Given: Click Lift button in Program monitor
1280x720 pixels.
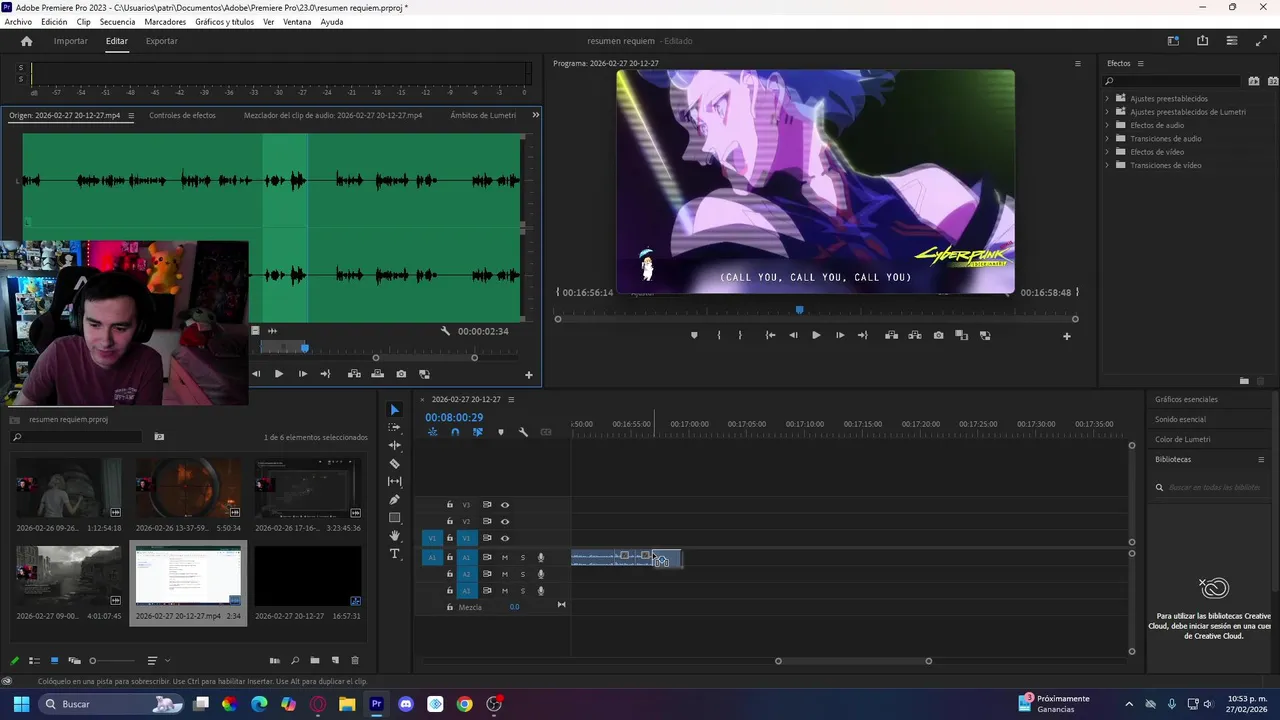Looking at the screenshot, I should coord(891,335).
